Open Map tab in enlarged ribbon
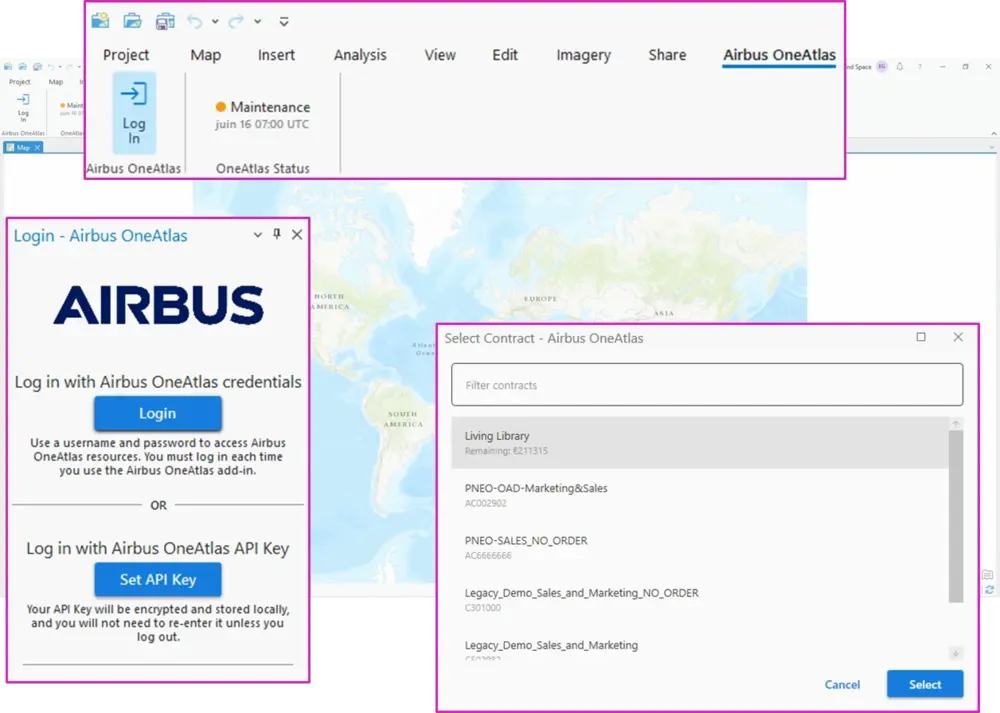The width and height of the screenshot is (1000, 713). coord(205,55)
